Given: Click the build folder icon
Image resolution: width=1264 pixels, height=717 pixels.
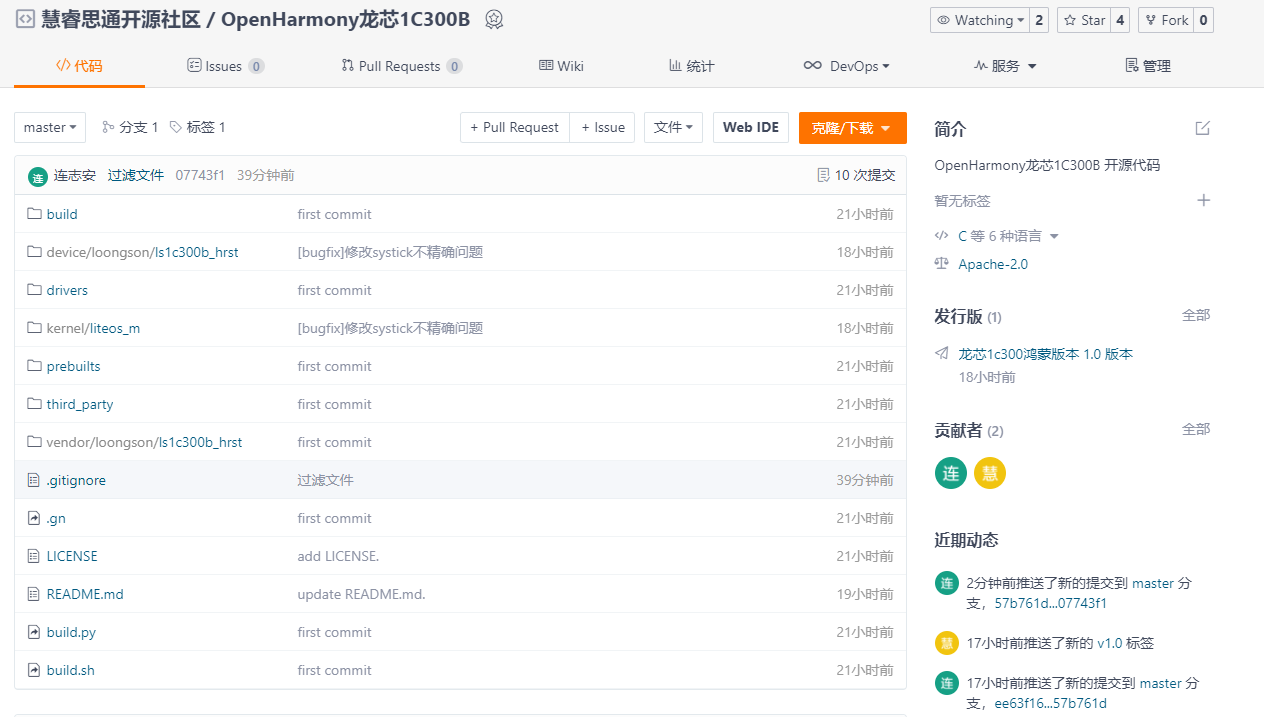Looking at the screenshot, I should pos(34,214).
